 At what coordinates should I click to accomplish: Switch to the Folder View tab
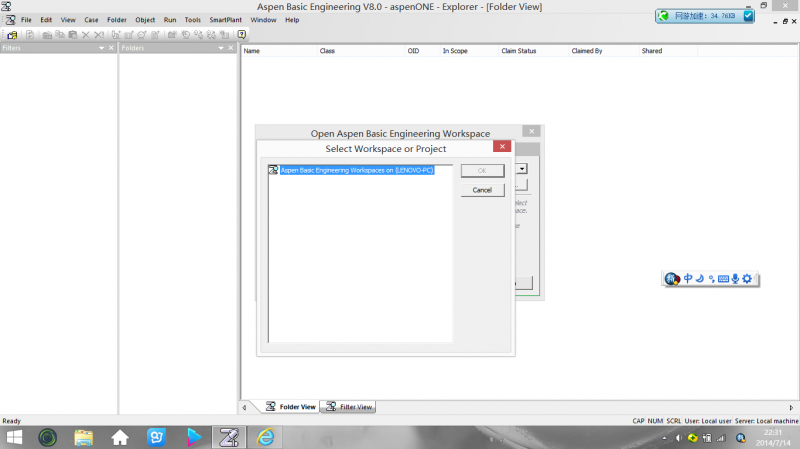tap(291, 407)
